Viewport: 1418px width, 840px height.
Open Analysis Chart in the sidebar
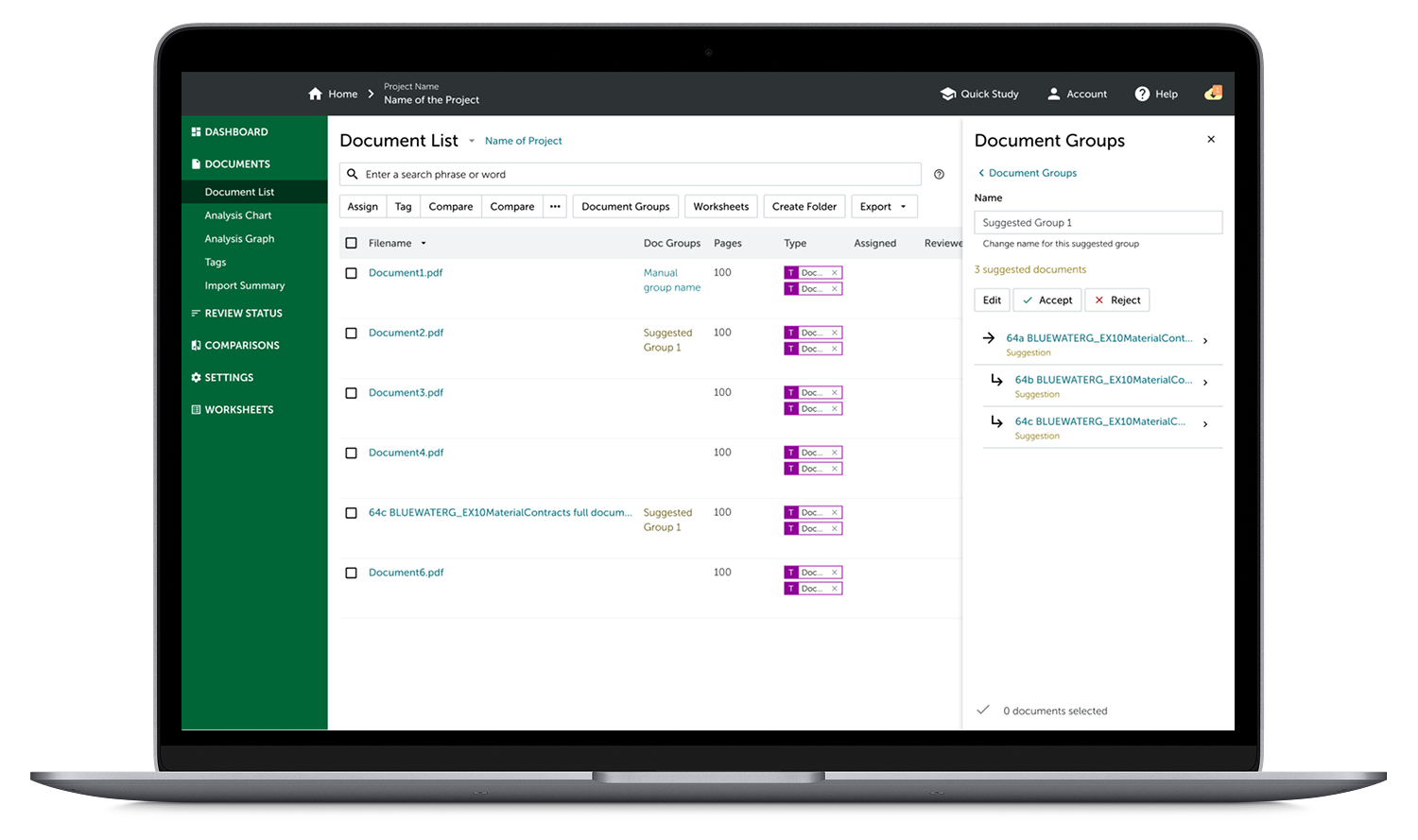(238, 215)
